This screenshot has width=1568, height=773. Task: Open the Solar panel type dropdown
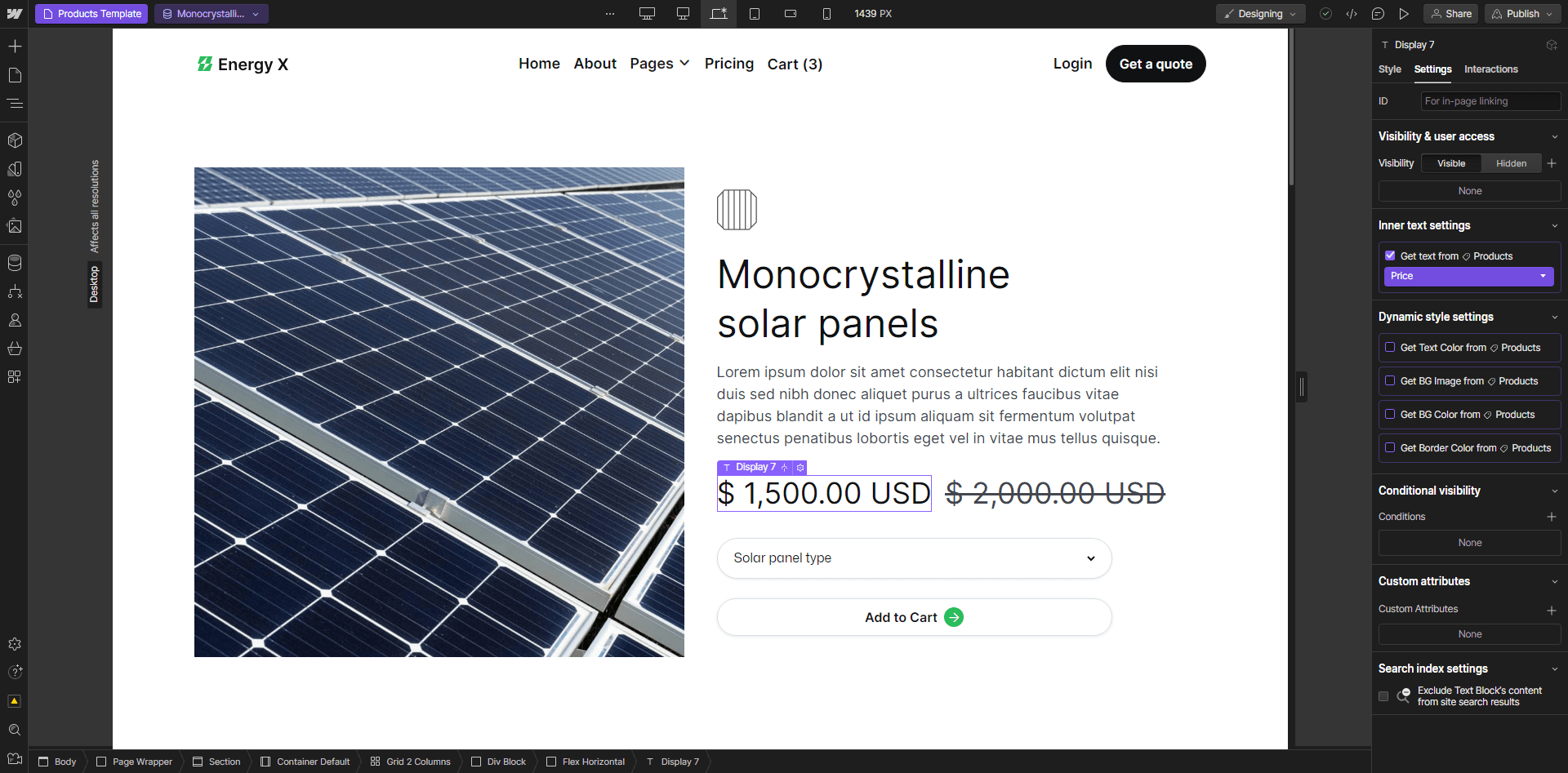(914, 558)
